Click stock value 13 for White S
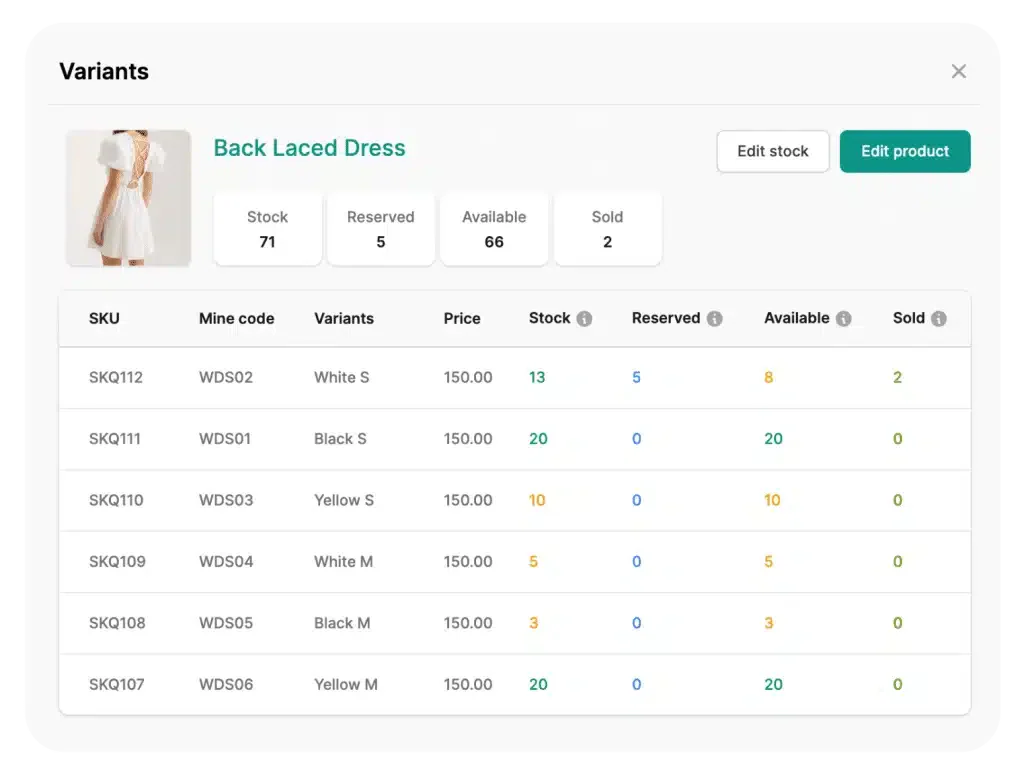Viewport: 1024px width, 778px height. tap(537, 378)
